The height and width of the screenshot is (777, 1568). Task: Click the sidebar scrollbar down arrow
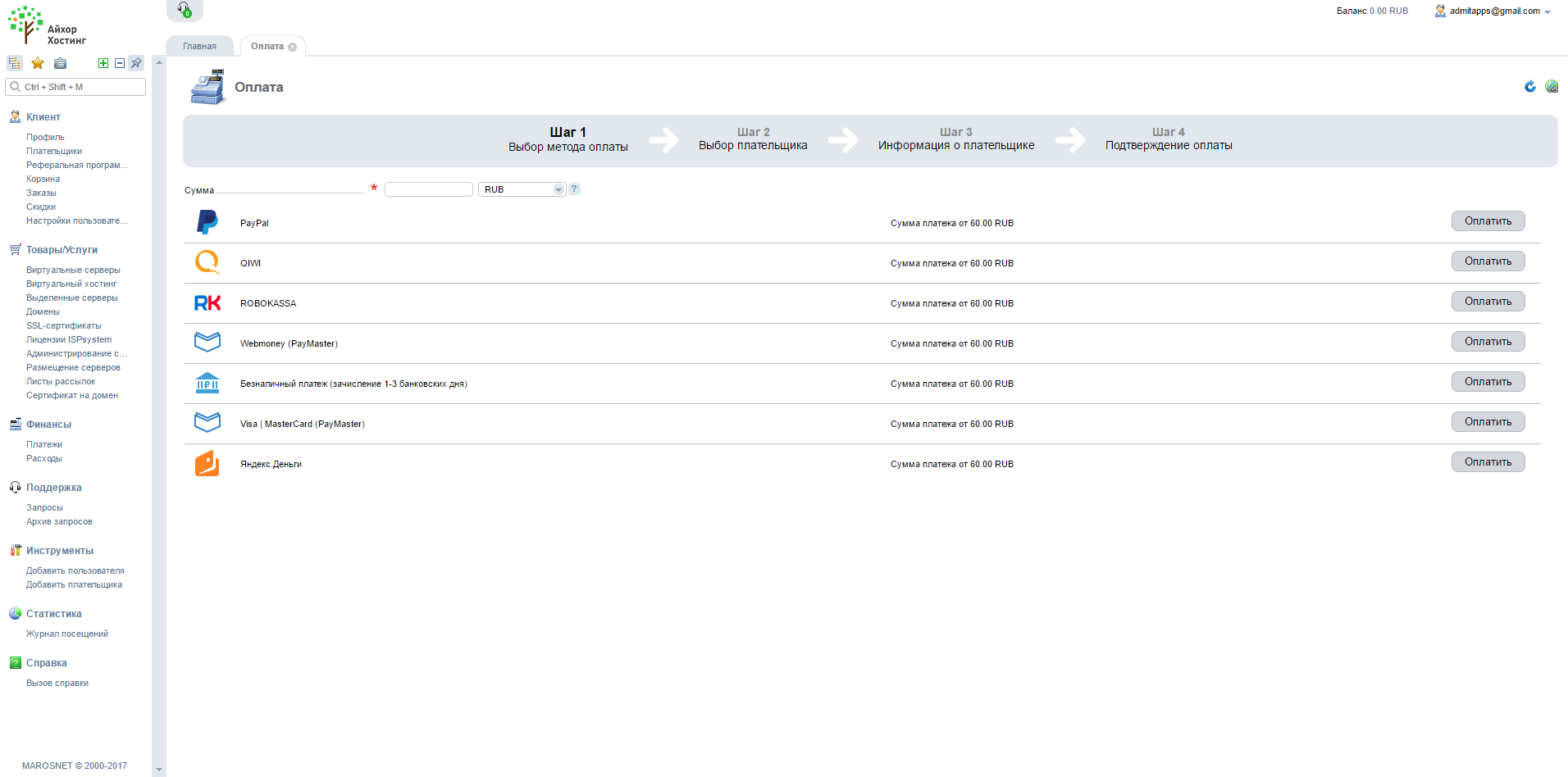(x=159, y=770)
